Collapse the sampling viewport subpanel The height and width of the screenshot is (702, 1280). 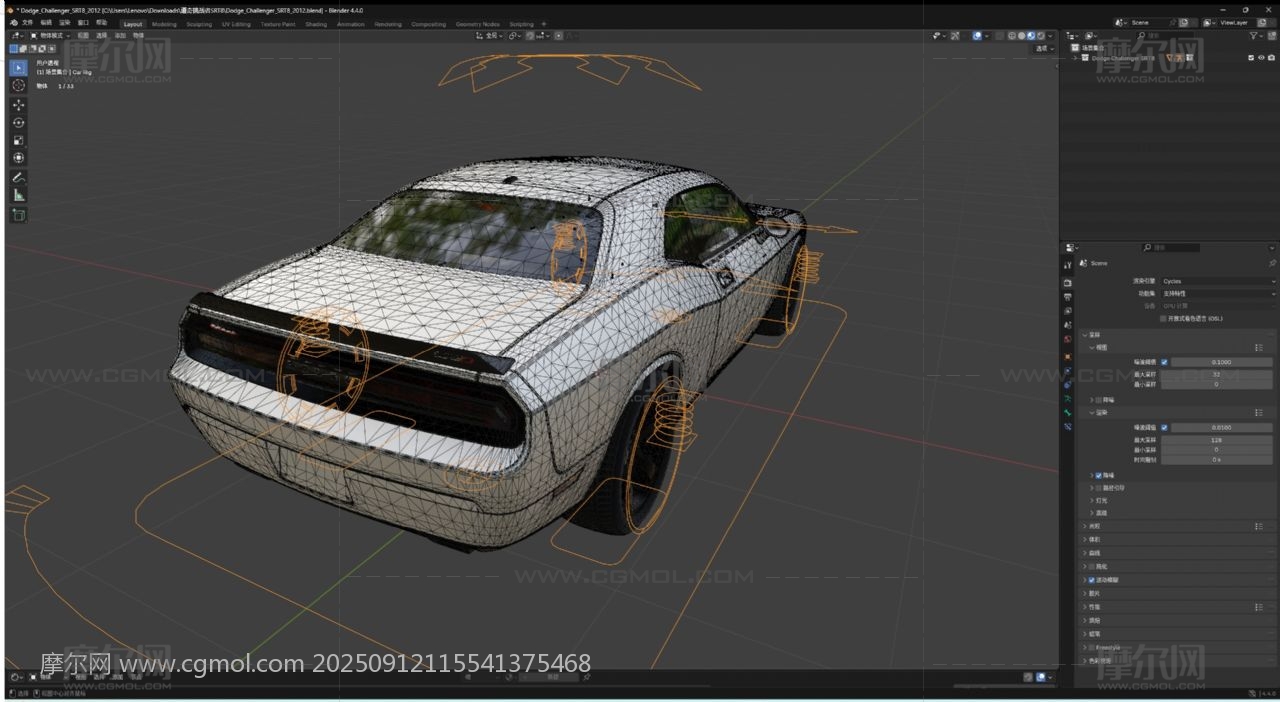click(x=1092, y=348)
